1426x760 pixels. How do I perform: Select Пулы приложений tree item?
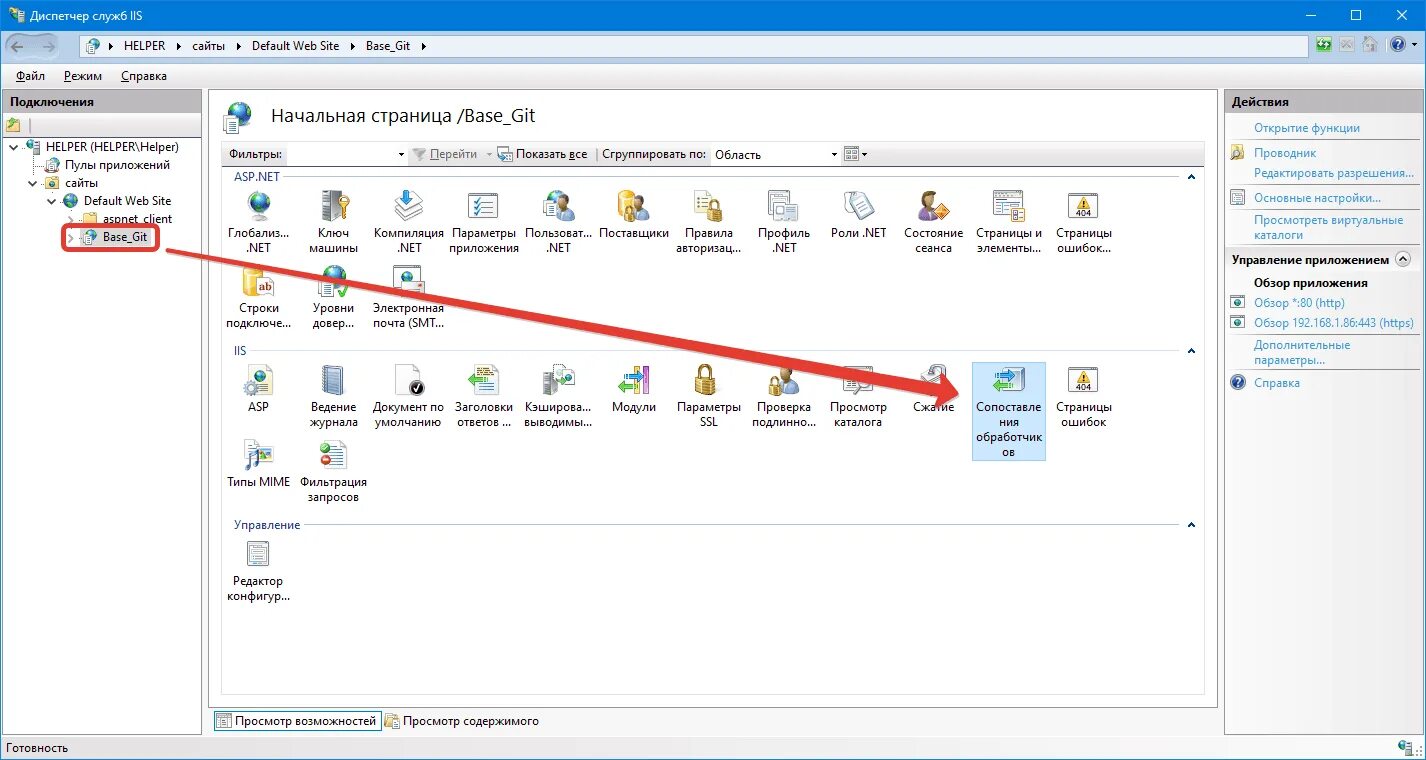(x=117, y=165)
